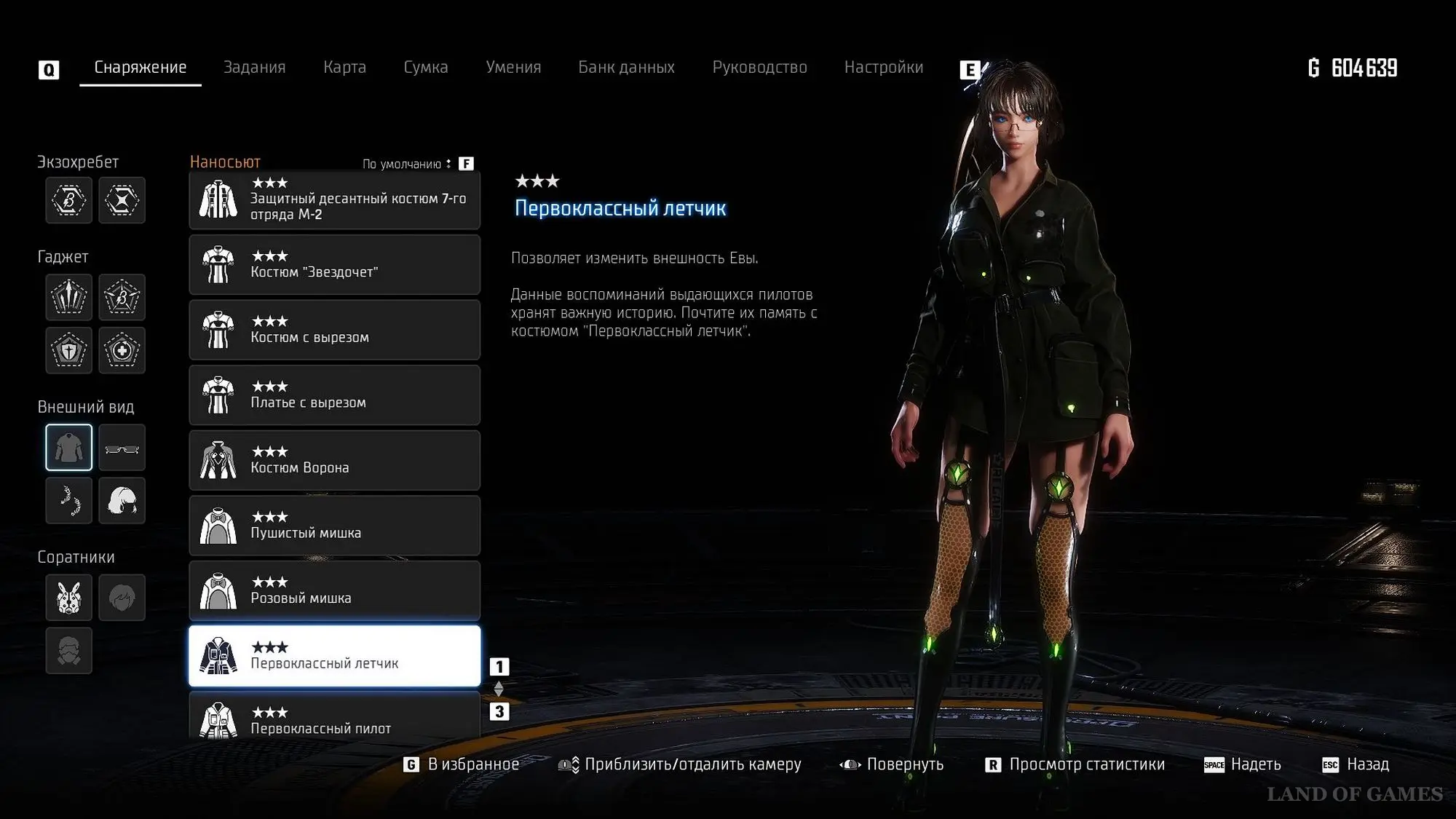The image size is (1456, 819).
Task: Select the second Экзохребет slot with cross emblem
Action: tap(122, 200)
